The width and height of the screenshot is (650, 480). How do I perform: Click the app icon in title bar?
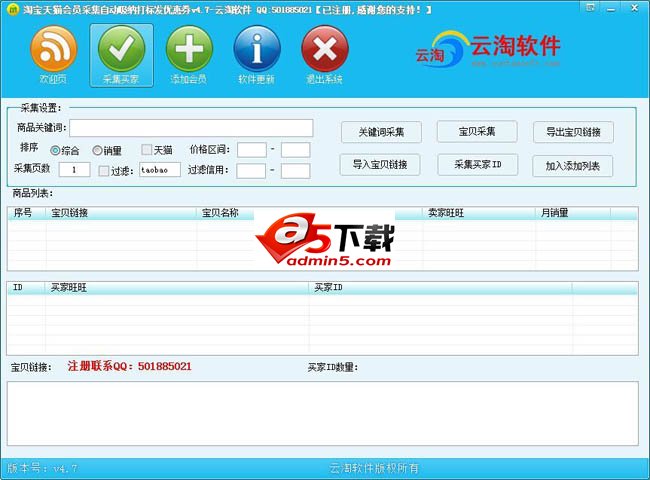13,9
